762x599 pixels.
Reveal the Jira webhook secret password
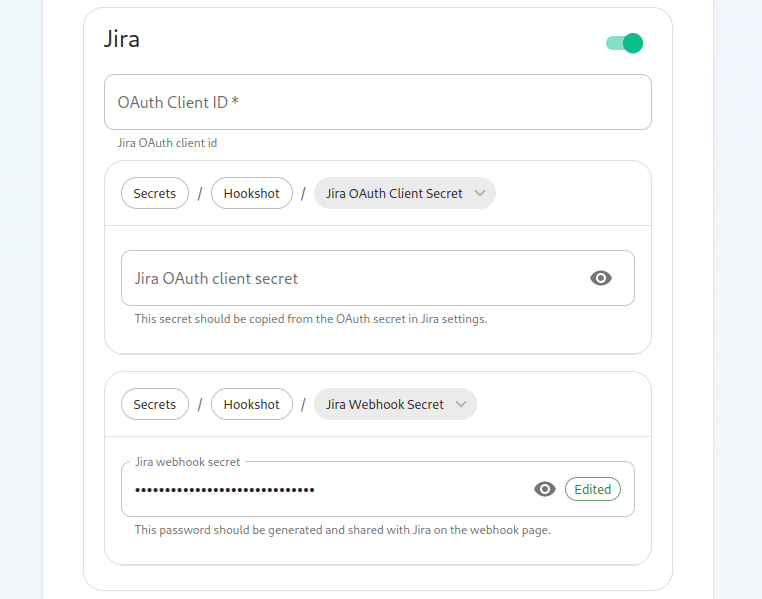tap(544, 489)
